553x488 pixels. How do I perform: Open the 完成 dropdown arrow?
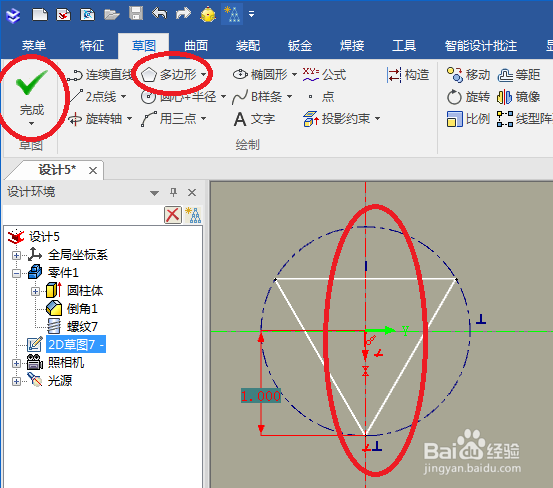coord(31,124)
